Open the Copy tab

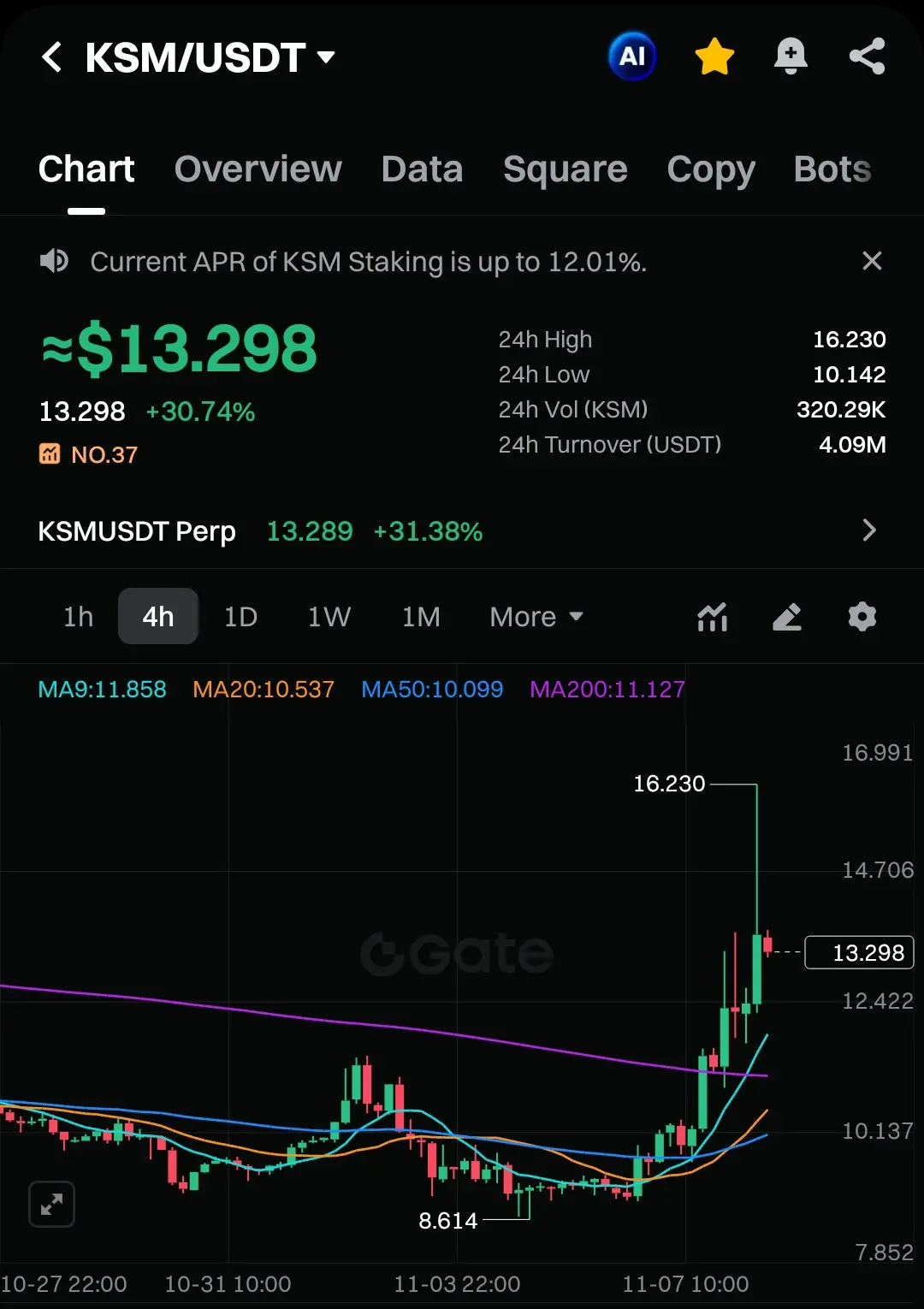(711, 169)
